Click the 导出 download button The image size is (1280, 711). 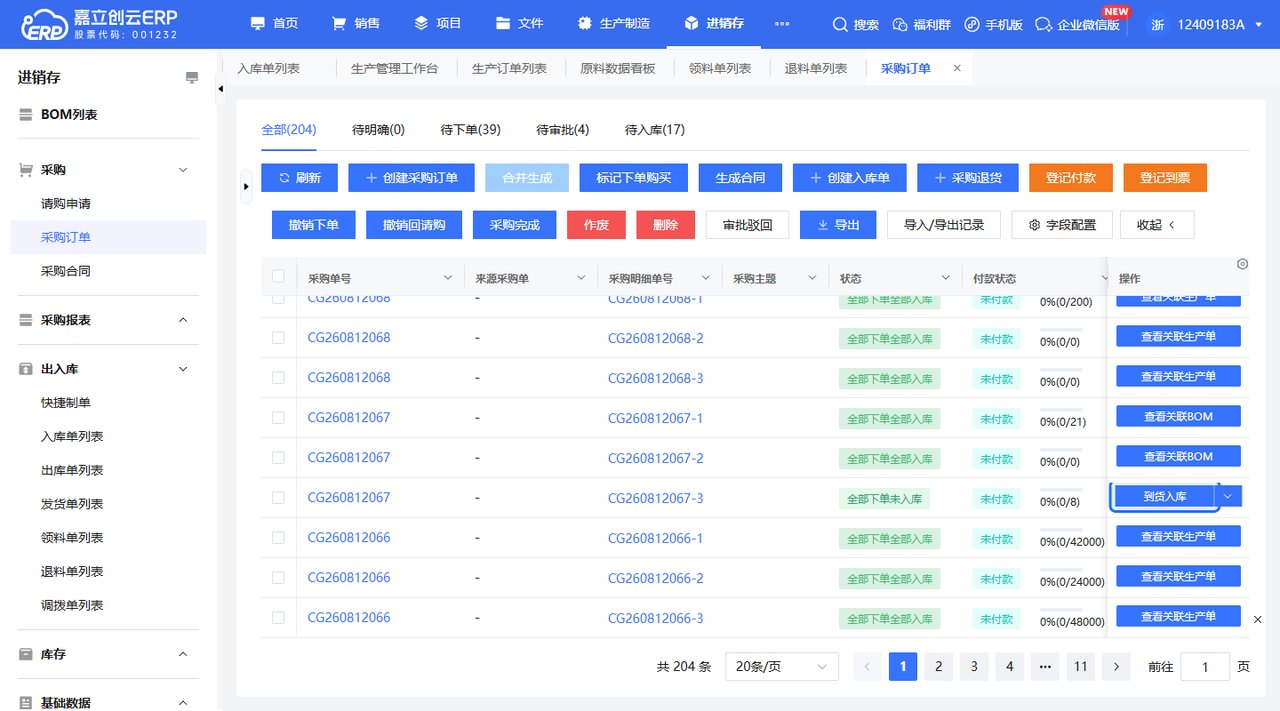(x=838, y=225)
